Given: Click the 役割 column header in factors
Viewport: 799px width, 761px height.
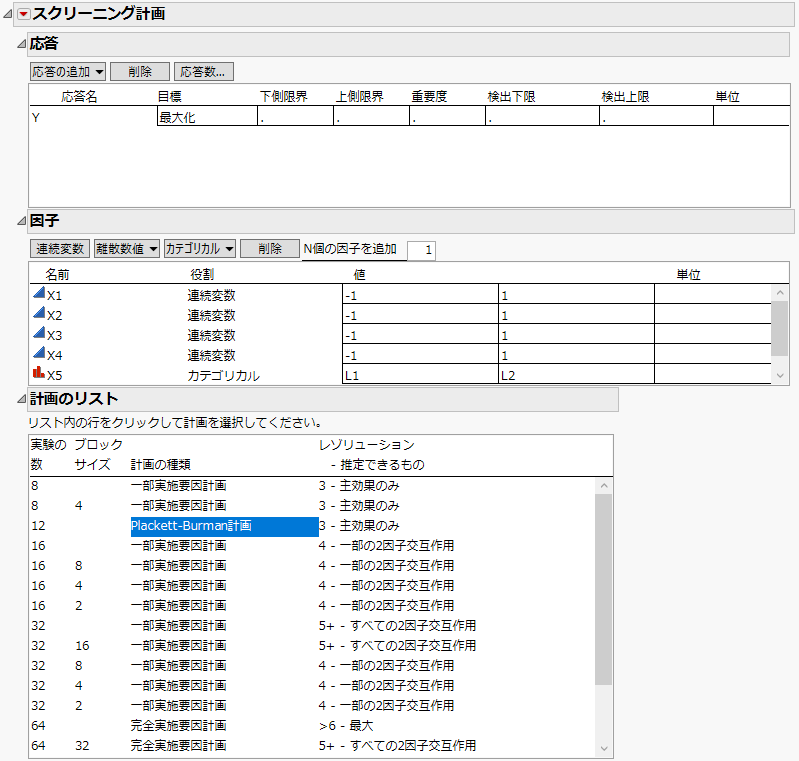Looking at the screenshot, I should [x=202, y=274].
